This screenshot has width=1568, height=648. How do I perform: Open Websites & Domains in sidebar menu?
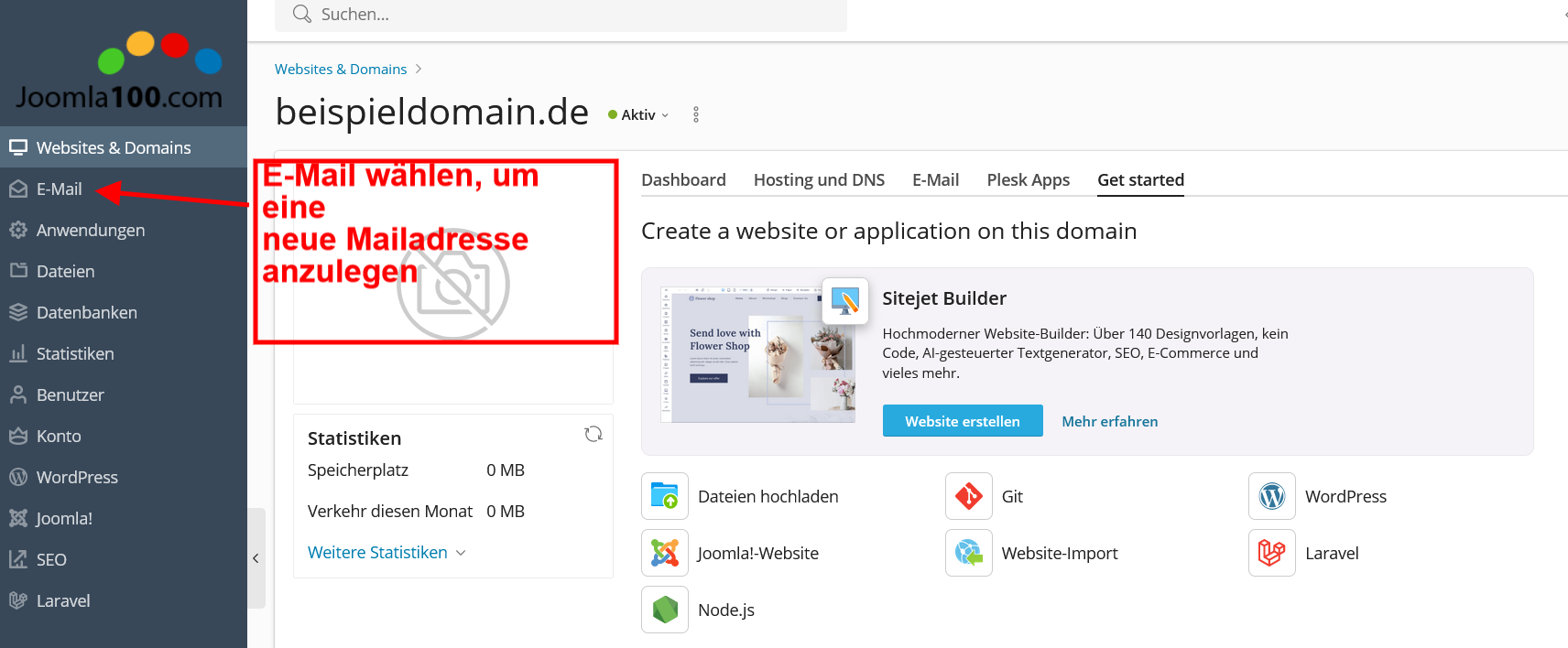124,147
